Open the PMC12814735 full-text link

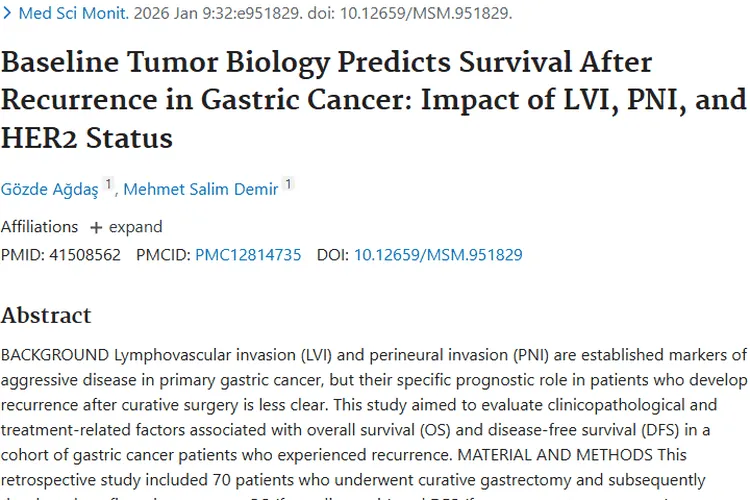(x=248, y=255)
